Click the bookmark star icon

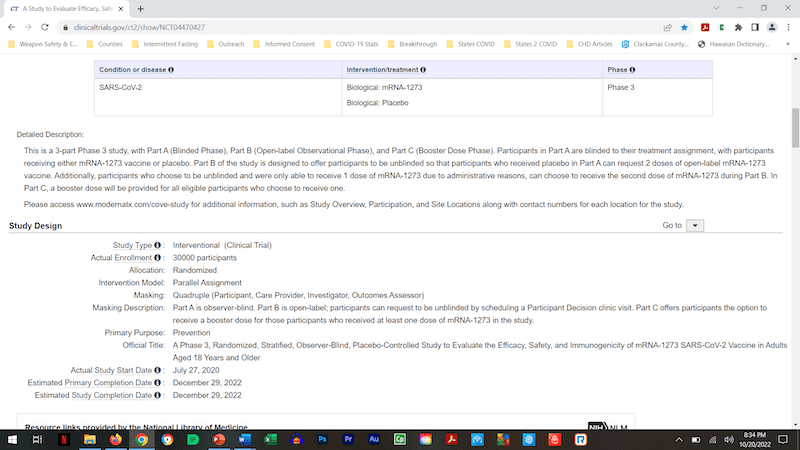(x=684, y=28)
